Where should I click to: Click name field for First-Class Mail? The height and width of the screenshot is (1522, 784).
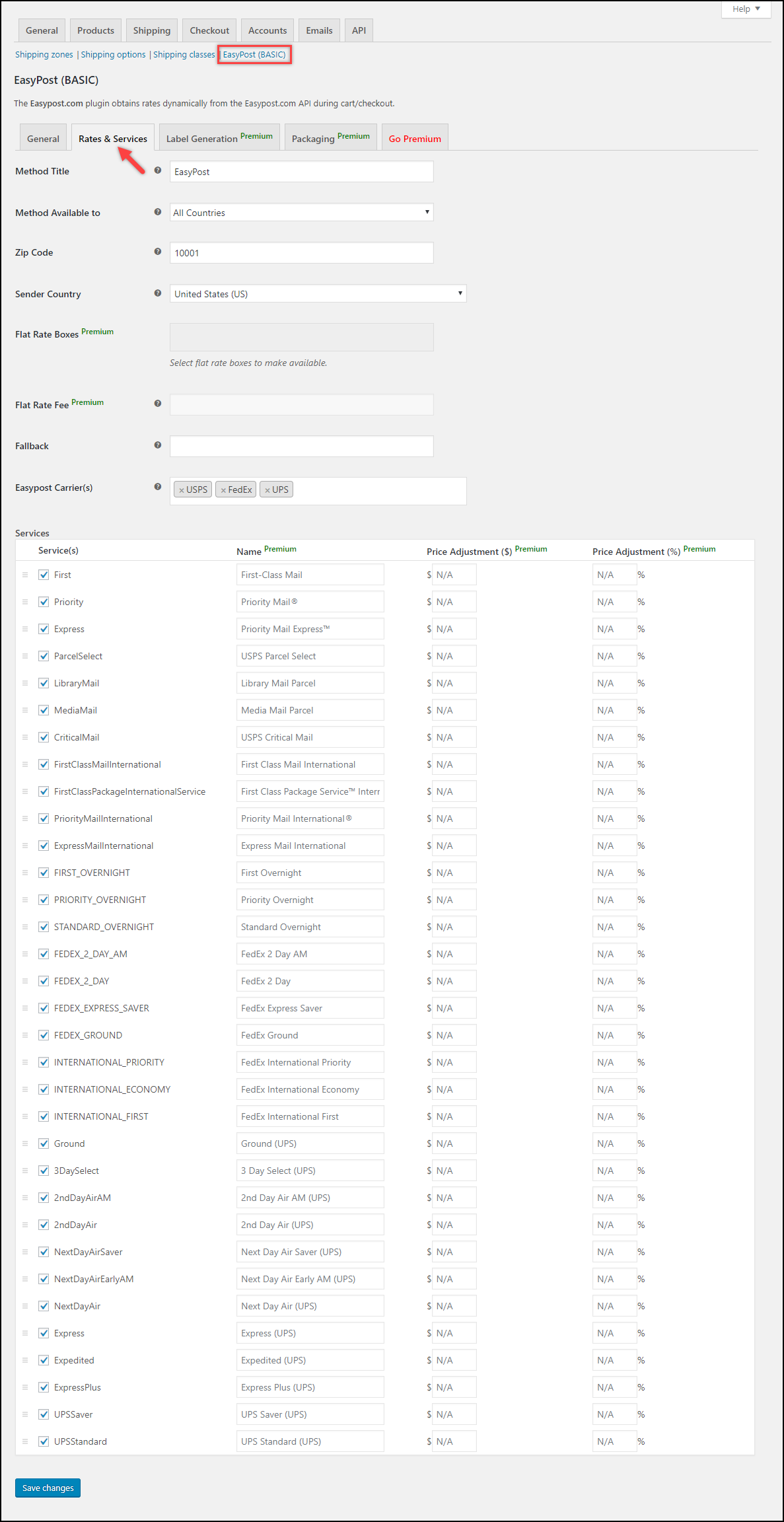[310, 575]
